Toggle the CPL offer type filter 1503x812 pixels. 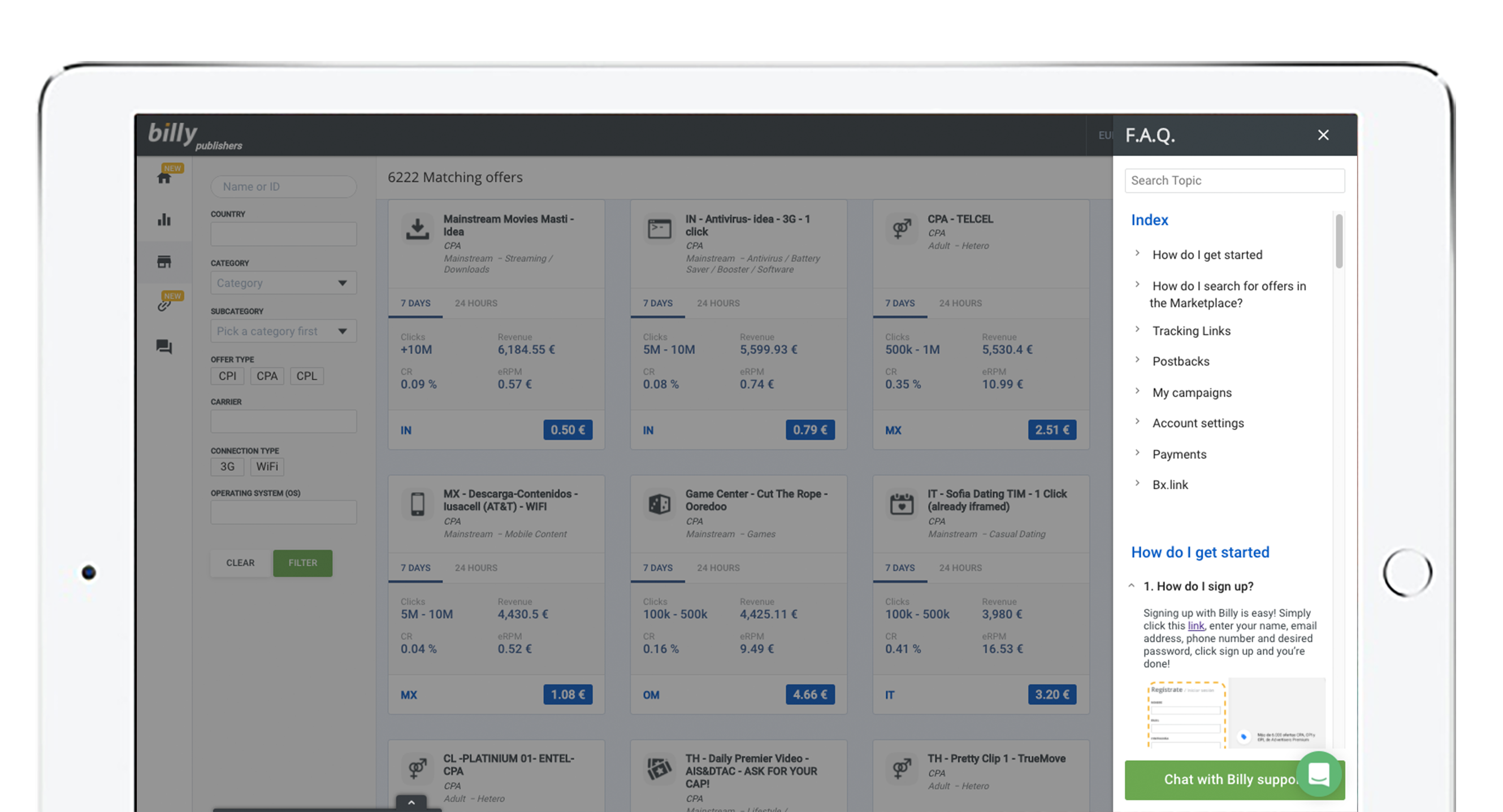tap(306, 376)
